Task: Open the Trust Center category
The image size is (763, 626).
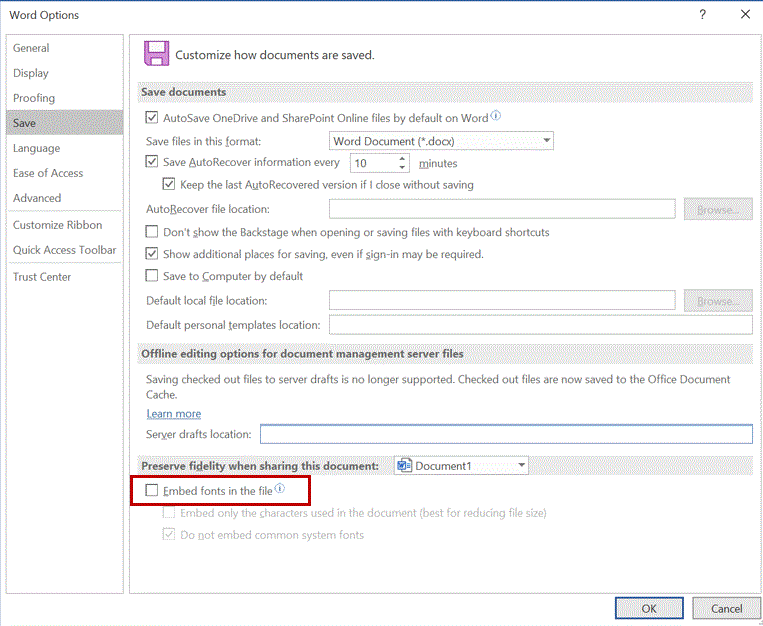Action: coord(42,277)
